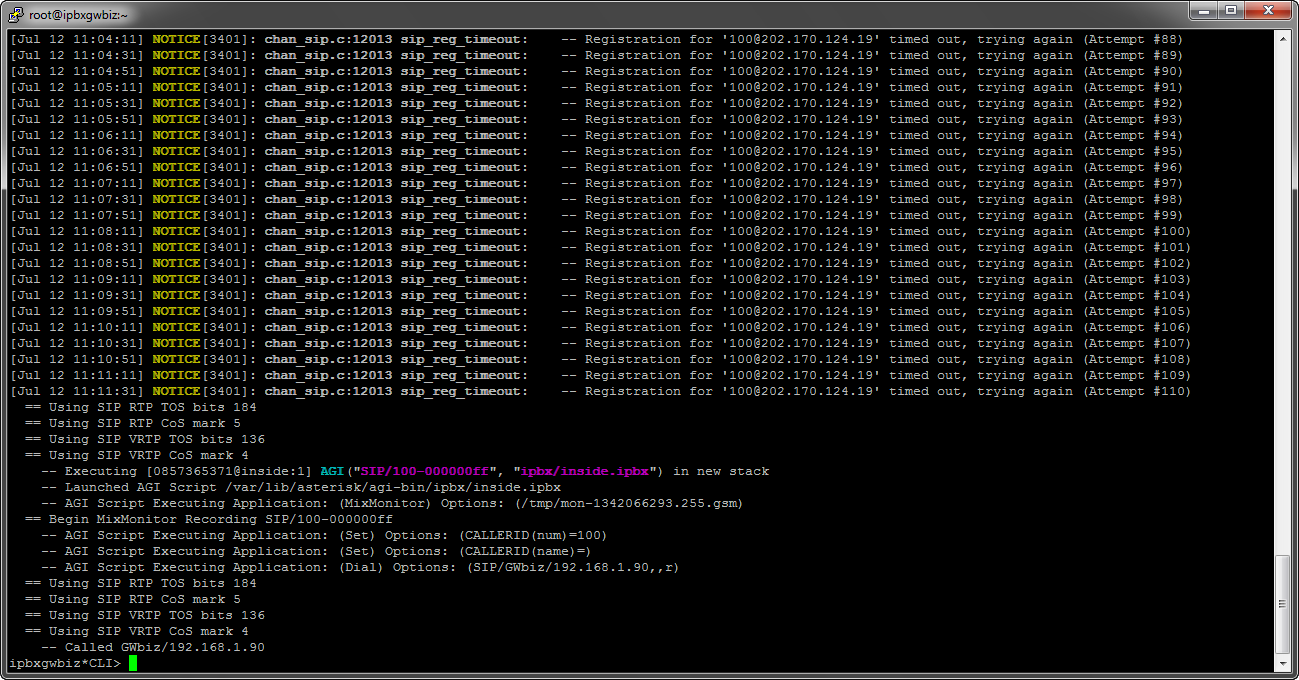Open the PuTTY system menu icon
This screenshot has width=1299, height=680.
point(16,14)
